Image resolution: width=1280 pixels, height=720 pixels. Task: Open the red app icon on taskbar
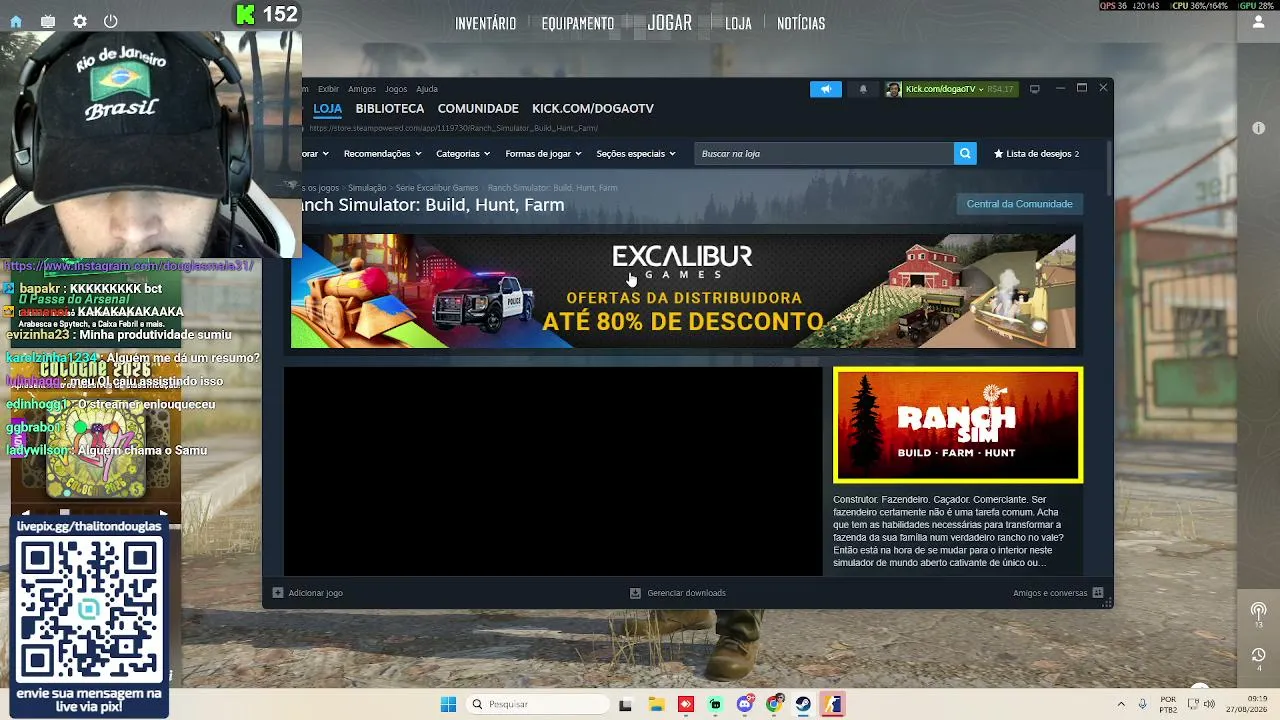point(685,704)
